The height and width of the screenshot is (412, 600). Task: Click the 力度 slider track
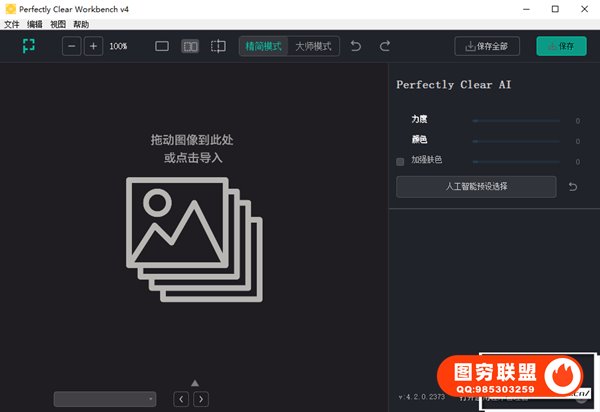[518, 120]
